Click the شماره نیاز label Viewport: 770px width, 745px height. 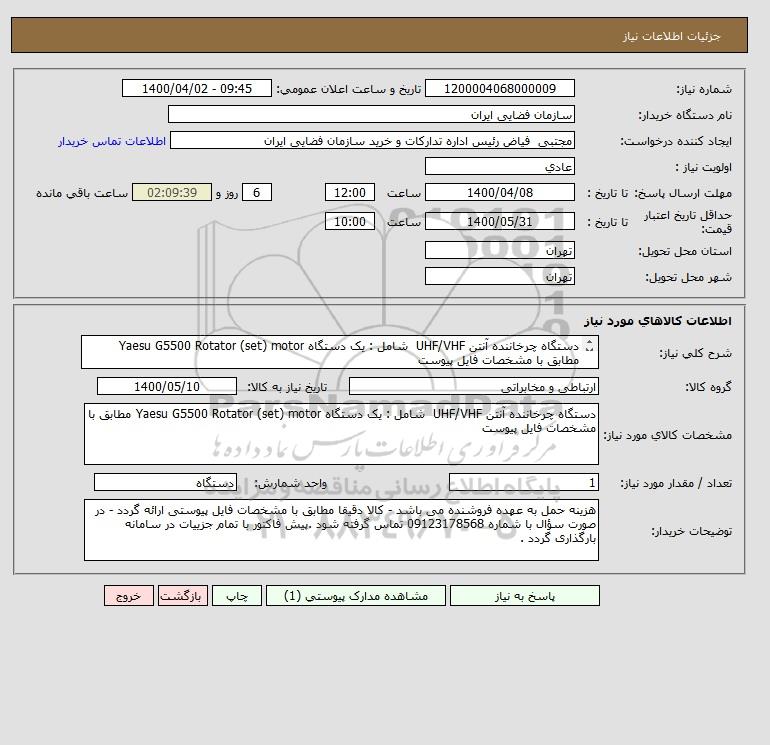(x=704, y=89)
